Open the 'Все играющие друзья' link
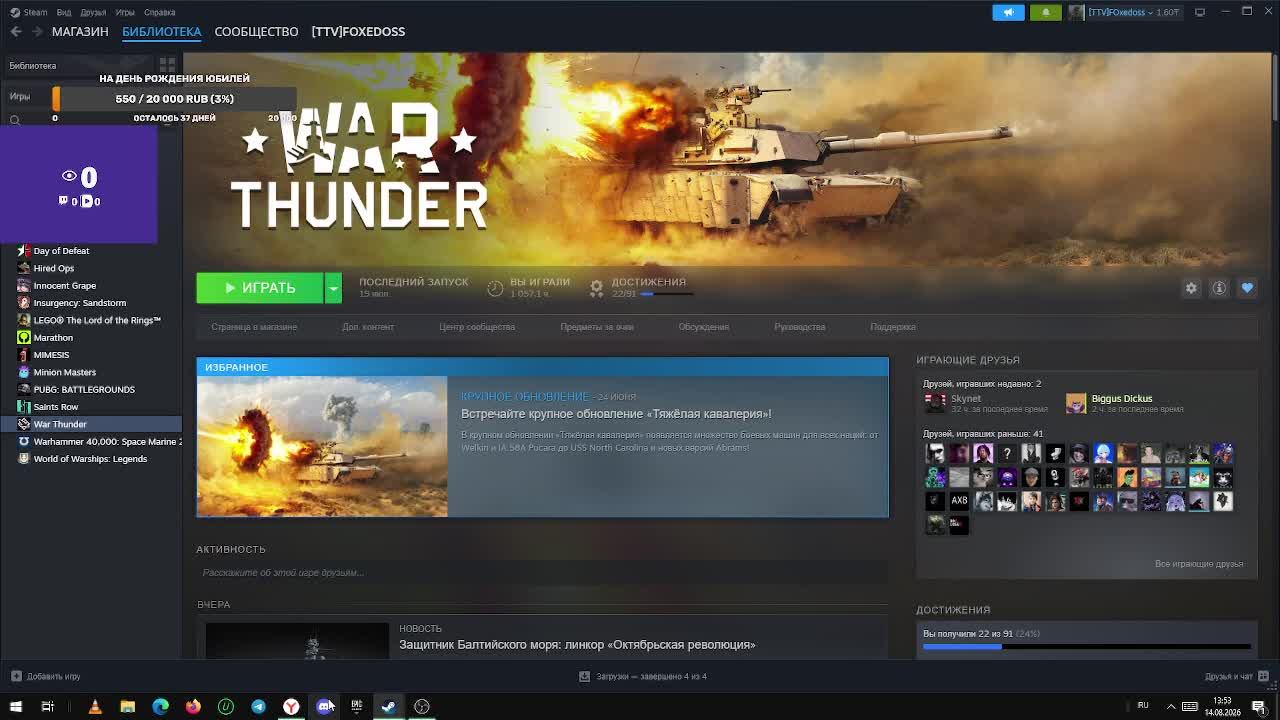The height and width of the screenshot is (720, 1280). click(x=1199, y=564)
